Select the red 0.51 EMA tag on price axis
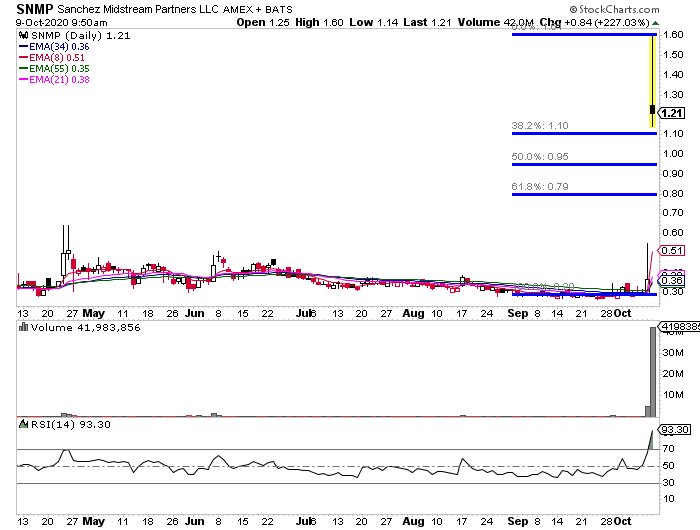 [672, 250]
